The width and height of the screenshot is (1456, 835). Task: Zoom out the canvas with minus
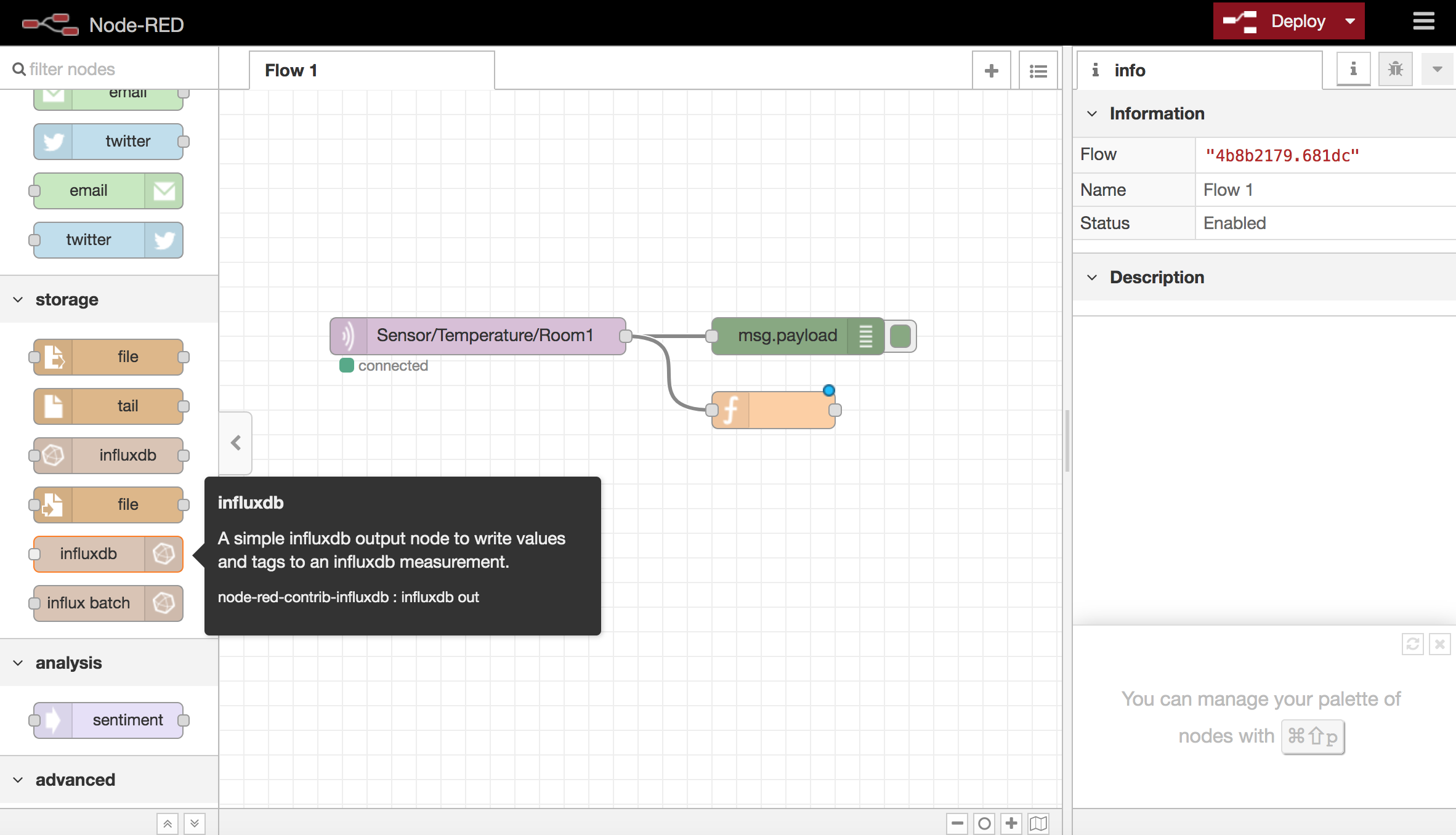[x=957, y=823]
